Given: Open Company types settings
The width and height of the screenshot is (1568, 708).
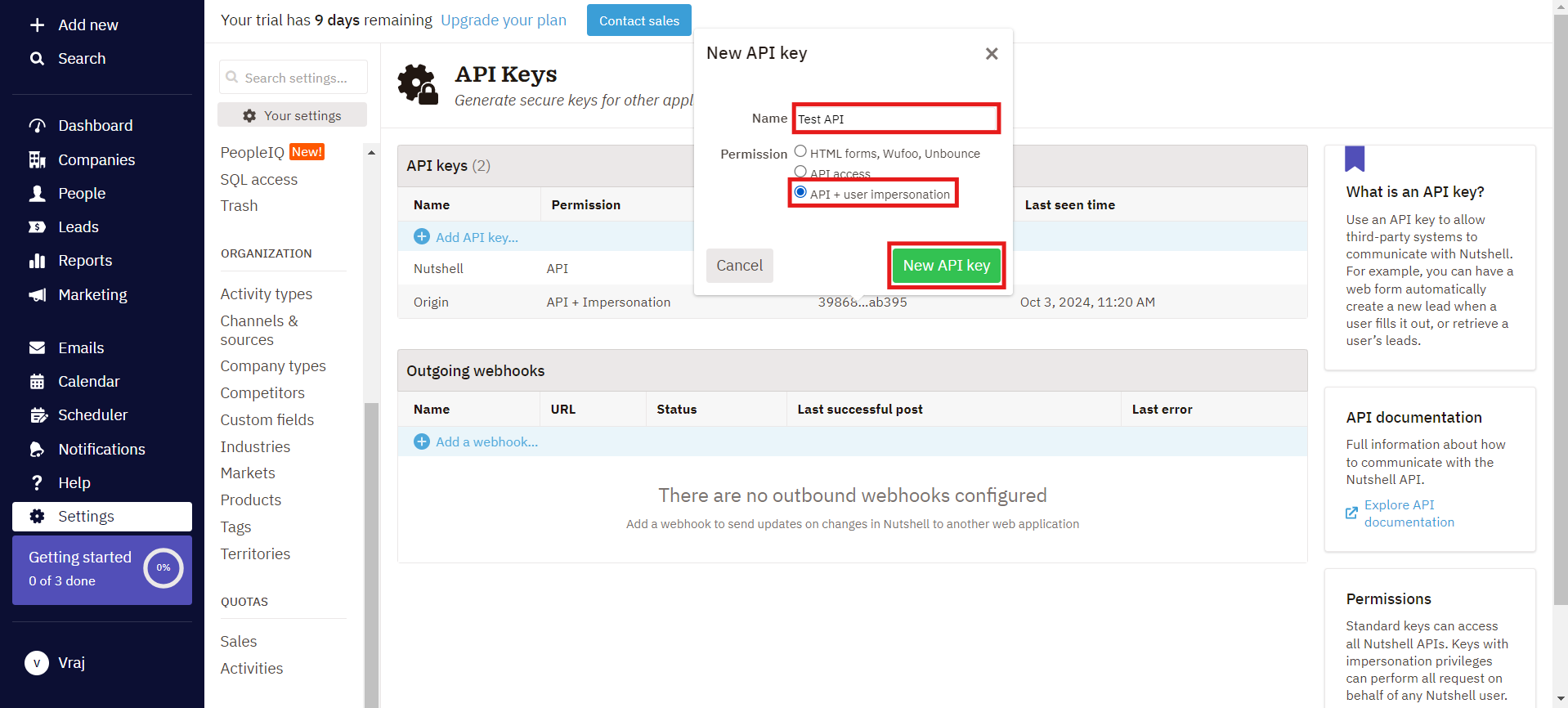Looking at the screenshot, I should click(273, 365).
